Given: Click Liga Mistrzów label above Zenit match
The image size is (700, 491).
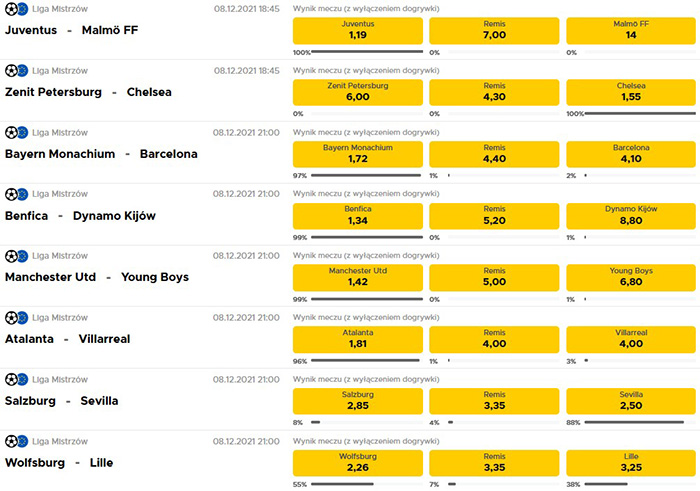Looking at the screenshot, I should (x=60, y=71).
